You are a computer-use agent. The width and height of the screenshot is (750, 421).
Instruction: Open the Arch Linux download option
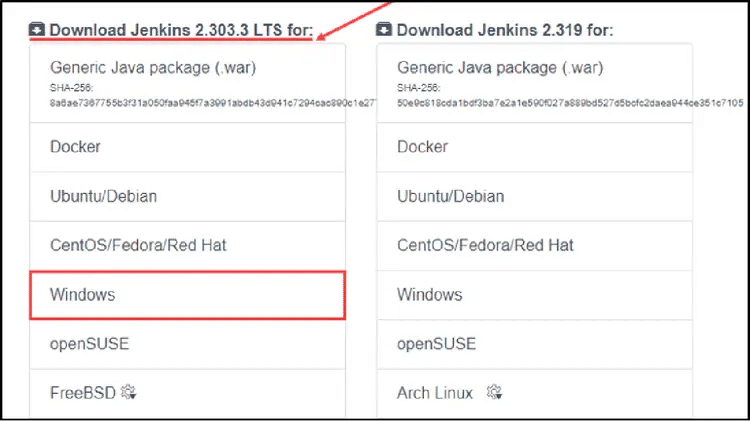point(435,393)
